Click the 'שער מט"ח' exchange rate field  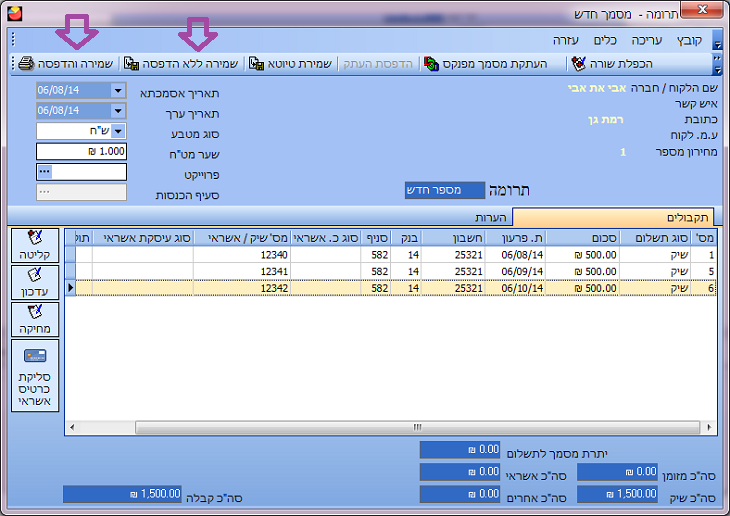(81, 151)
